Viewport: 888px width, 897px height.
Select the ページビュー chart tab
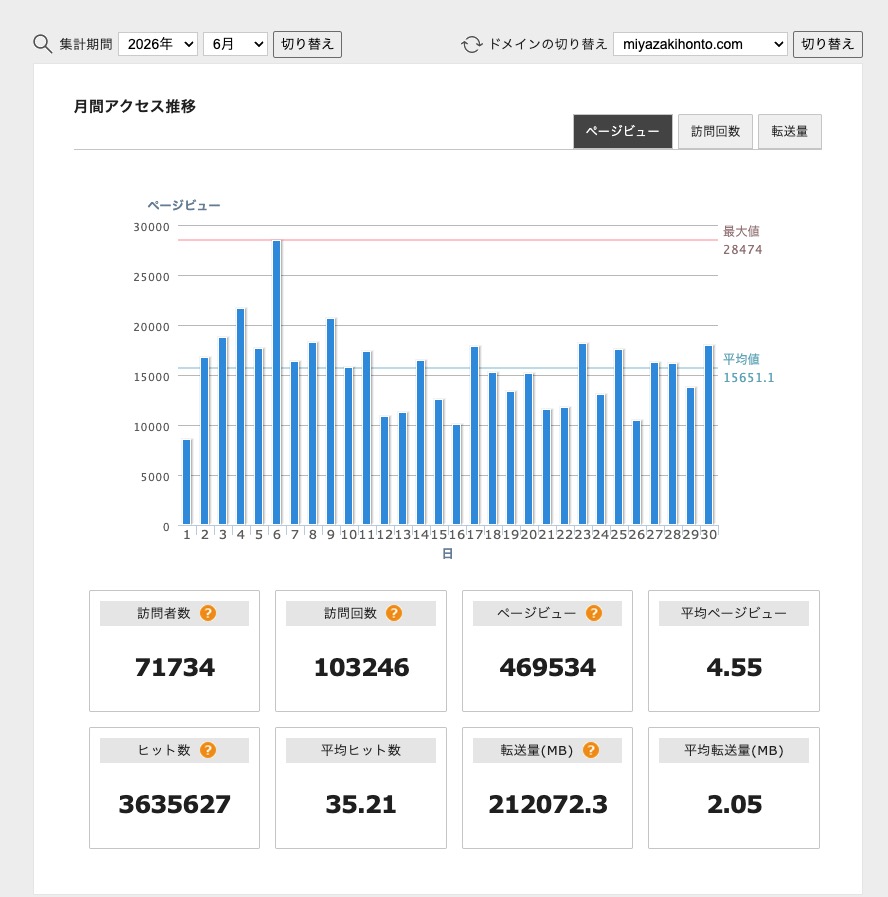pos(623,132)
